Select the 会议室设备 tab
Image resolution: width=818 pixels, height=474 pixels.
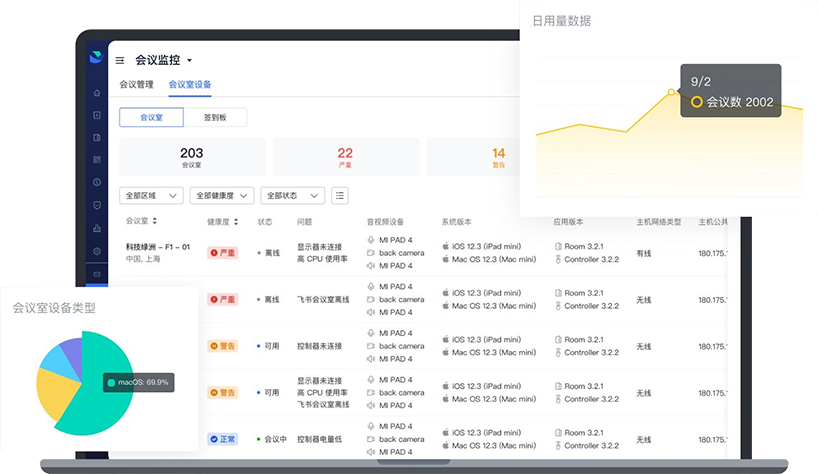click(x=189, y=85)
